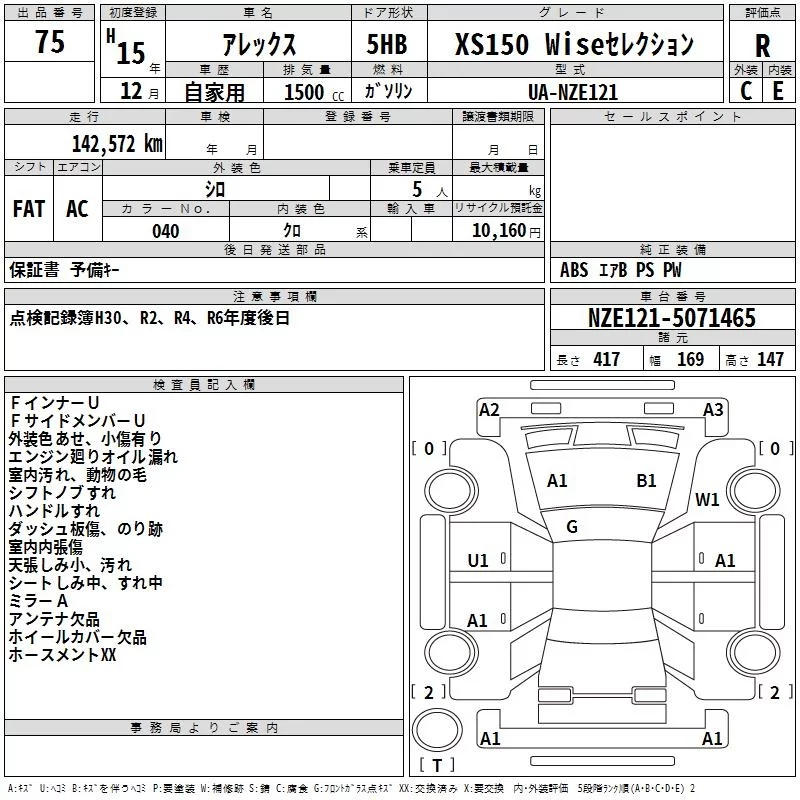800x800 pixels.
Task: Select vehicle history 自家用
Action: (x=215, y=92)
